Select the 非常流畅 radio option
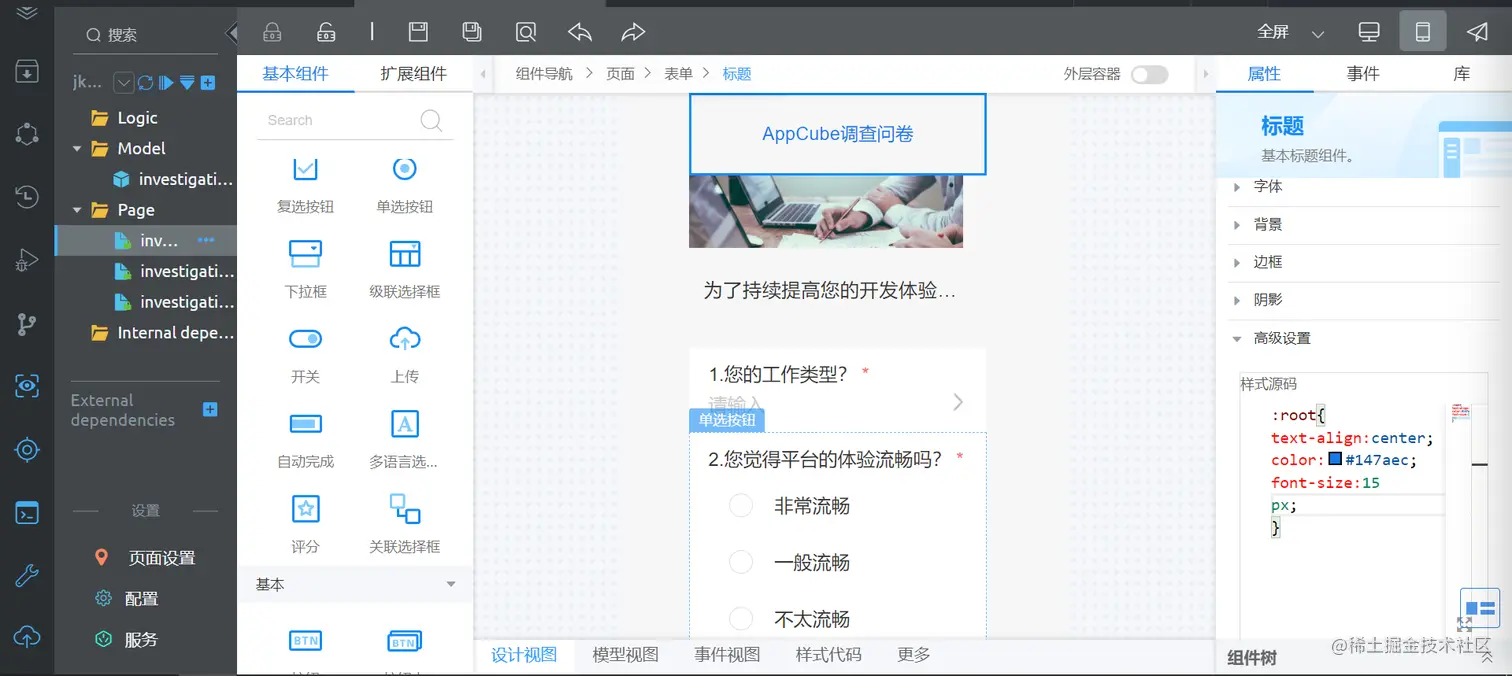The width and height of the screenshot is (1512, 676). [741, 506]
